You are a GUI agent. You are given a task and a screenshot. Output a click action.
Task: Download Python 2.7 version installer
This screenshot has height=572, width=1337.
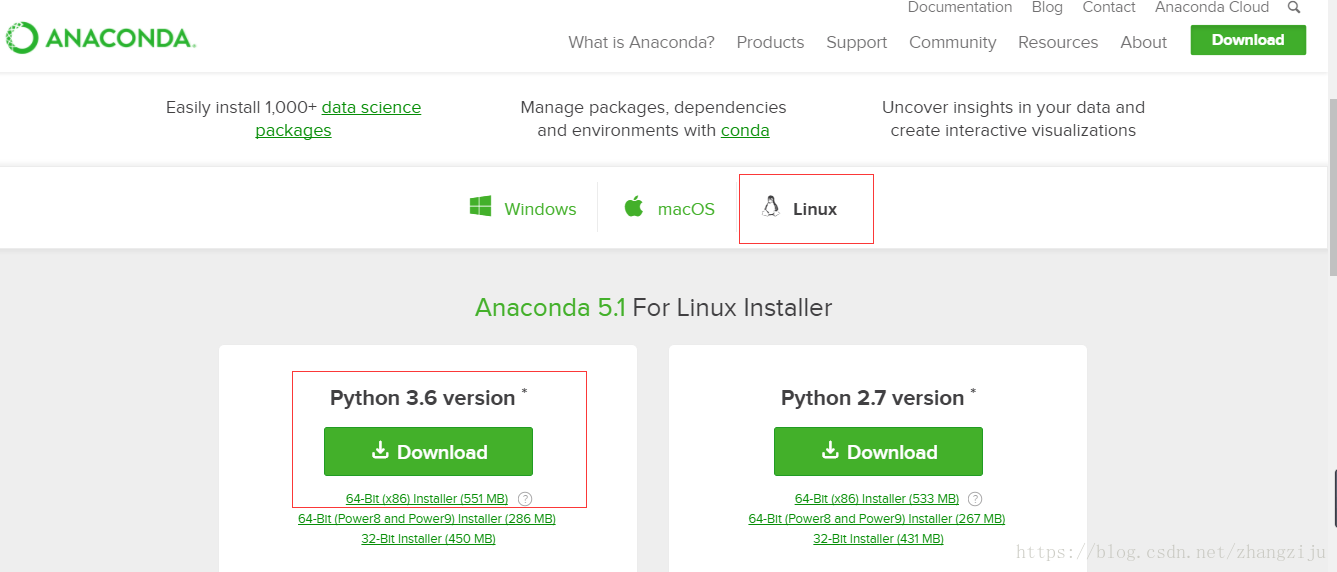pyautogui.click(x=878, y=452)
